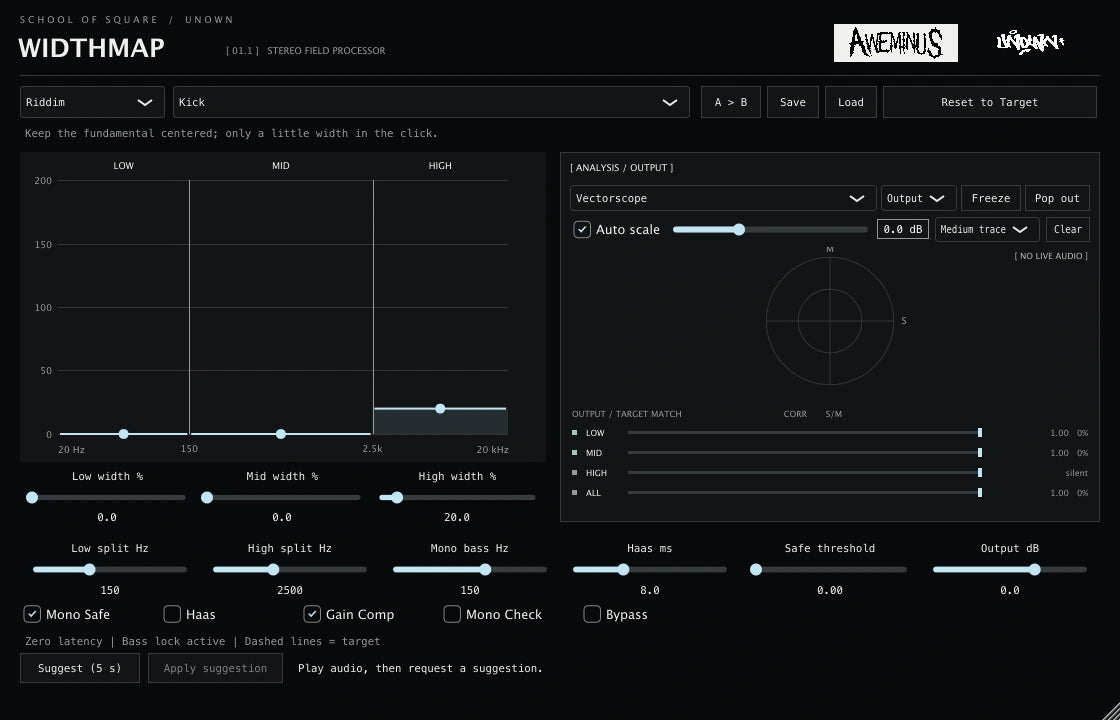Click the LOW band width point on graph

click(124, 434)
